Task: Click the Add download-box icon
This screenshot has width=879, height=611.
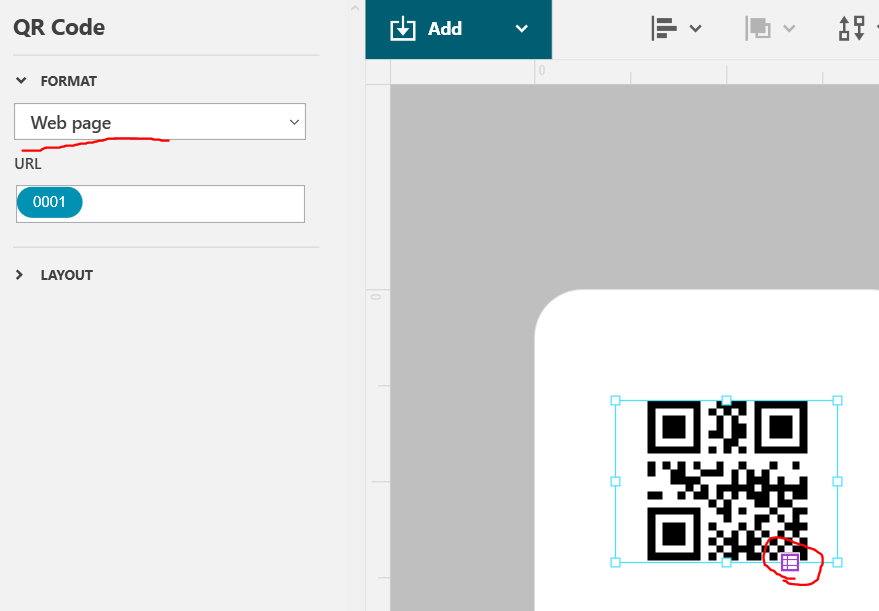Action: [x=403, y=29]
